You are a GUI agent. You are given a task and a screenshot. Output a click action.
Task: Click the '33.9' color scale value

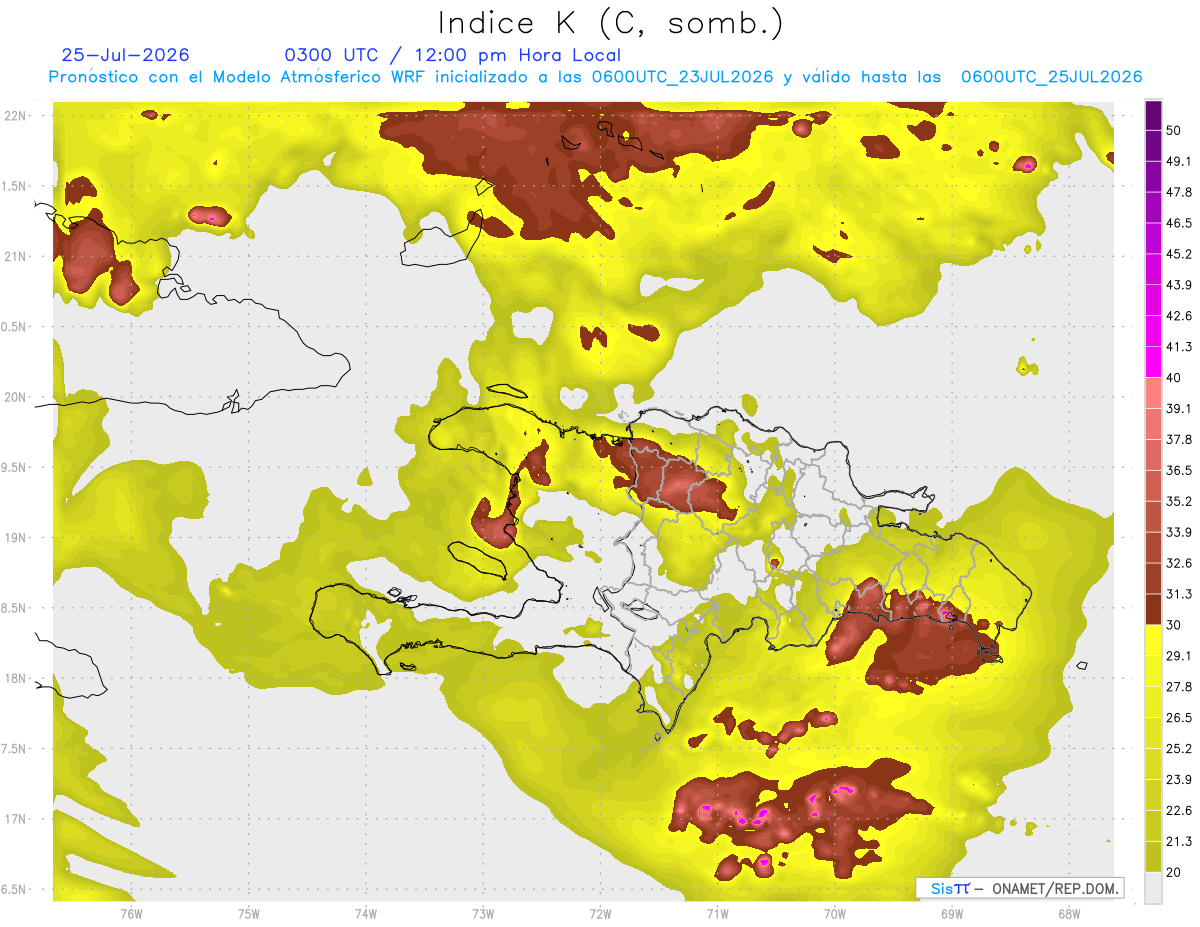pyautogui.click(x=1179, y=532)
